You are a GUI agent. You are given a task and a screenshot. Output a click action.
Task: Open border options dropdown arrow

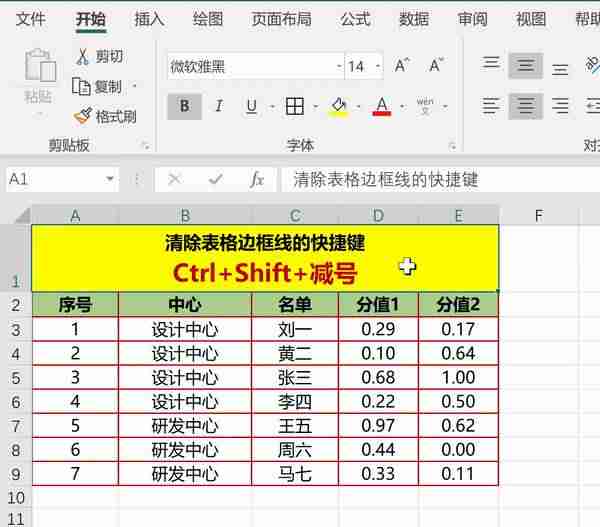(x=316, y=106)
